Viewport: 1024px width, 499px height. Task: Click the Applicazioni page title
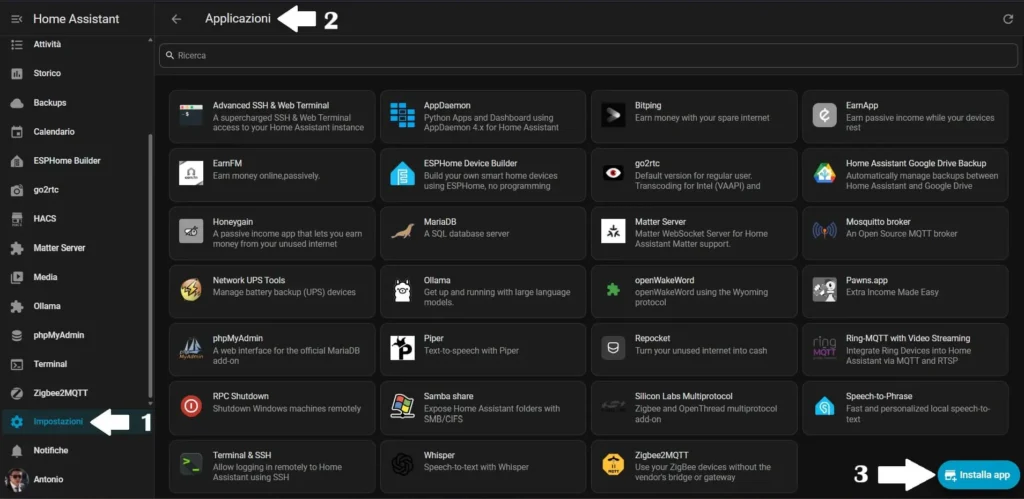[x=238, y=19]
